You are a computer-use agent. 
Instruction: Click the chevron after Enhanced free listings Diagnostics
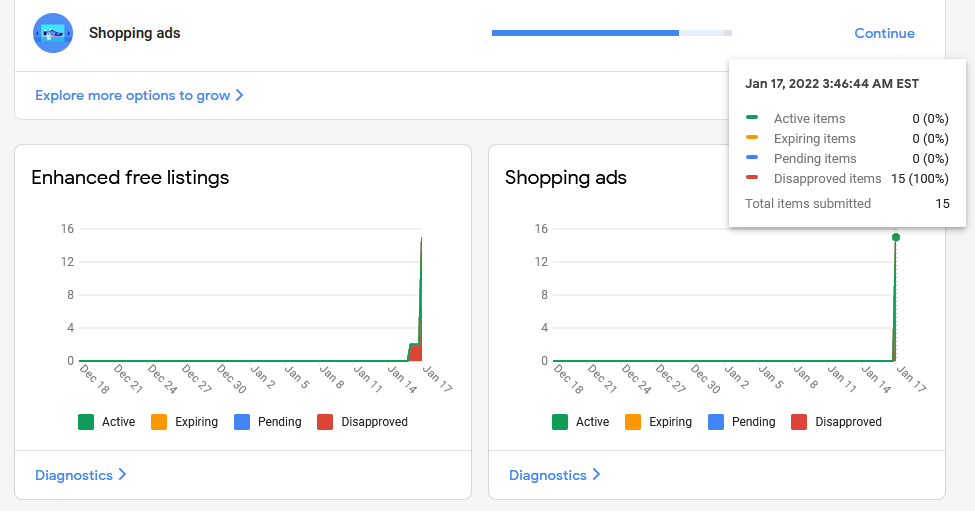point(122,474)
